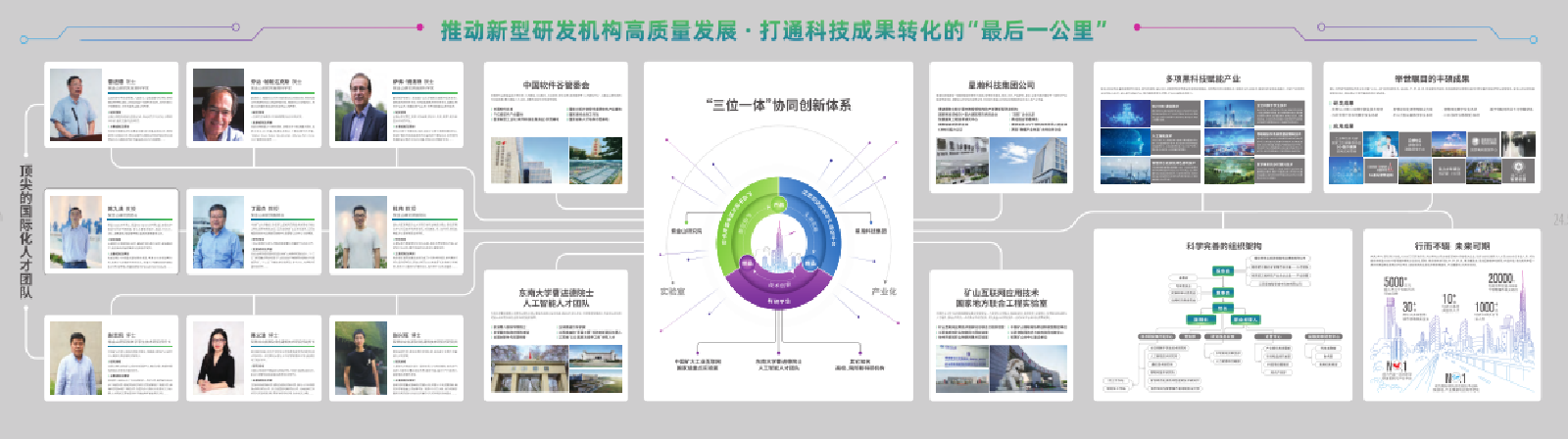1568x439 pixels.
Task: Select the woman's portrait in the bottom row
Action: 218,358
